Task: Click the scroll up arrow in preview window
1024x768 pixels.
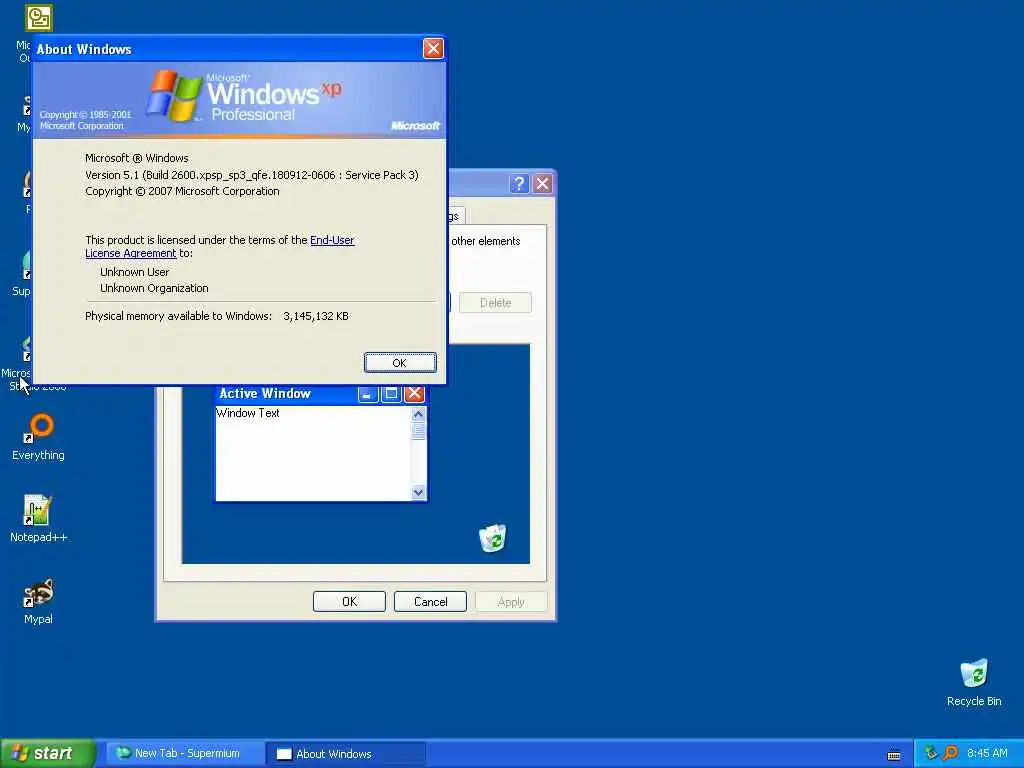Action: [419, 414]
